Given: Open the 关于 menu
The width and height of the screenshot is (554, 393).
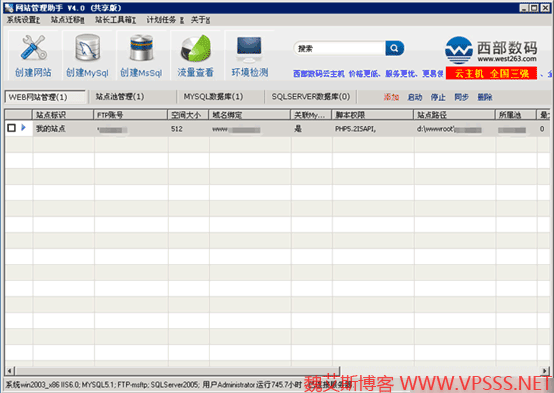Looking at the screenshot, I should pyautogui.click(x=200, y=20).
